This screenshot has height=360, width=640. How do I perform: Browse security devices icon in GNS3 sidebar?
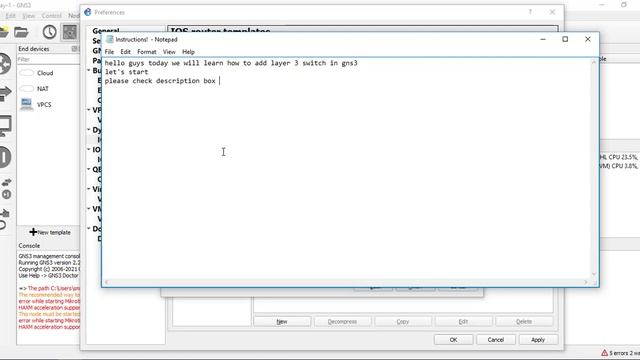tap(5, 157)
